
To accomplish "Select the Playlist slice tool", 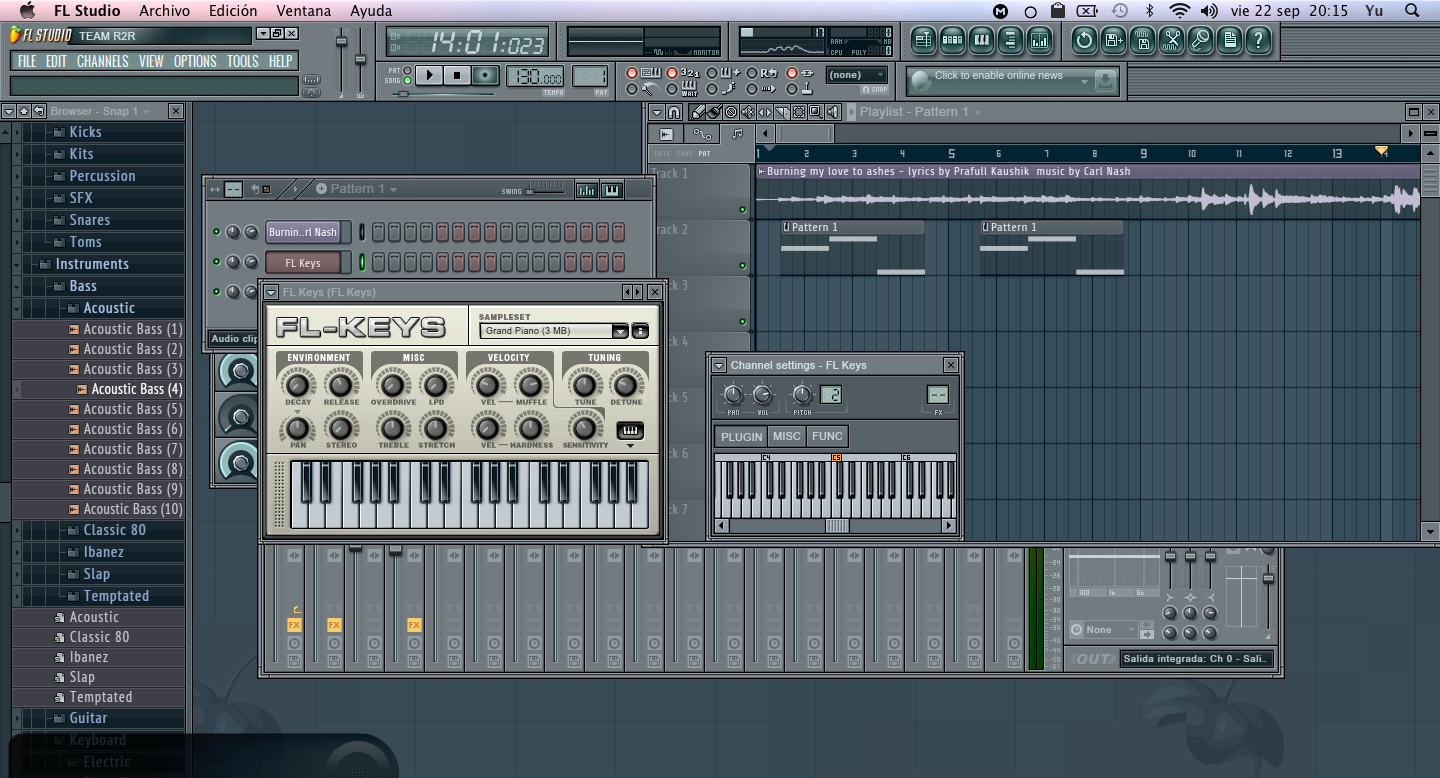I will [782, 112].
